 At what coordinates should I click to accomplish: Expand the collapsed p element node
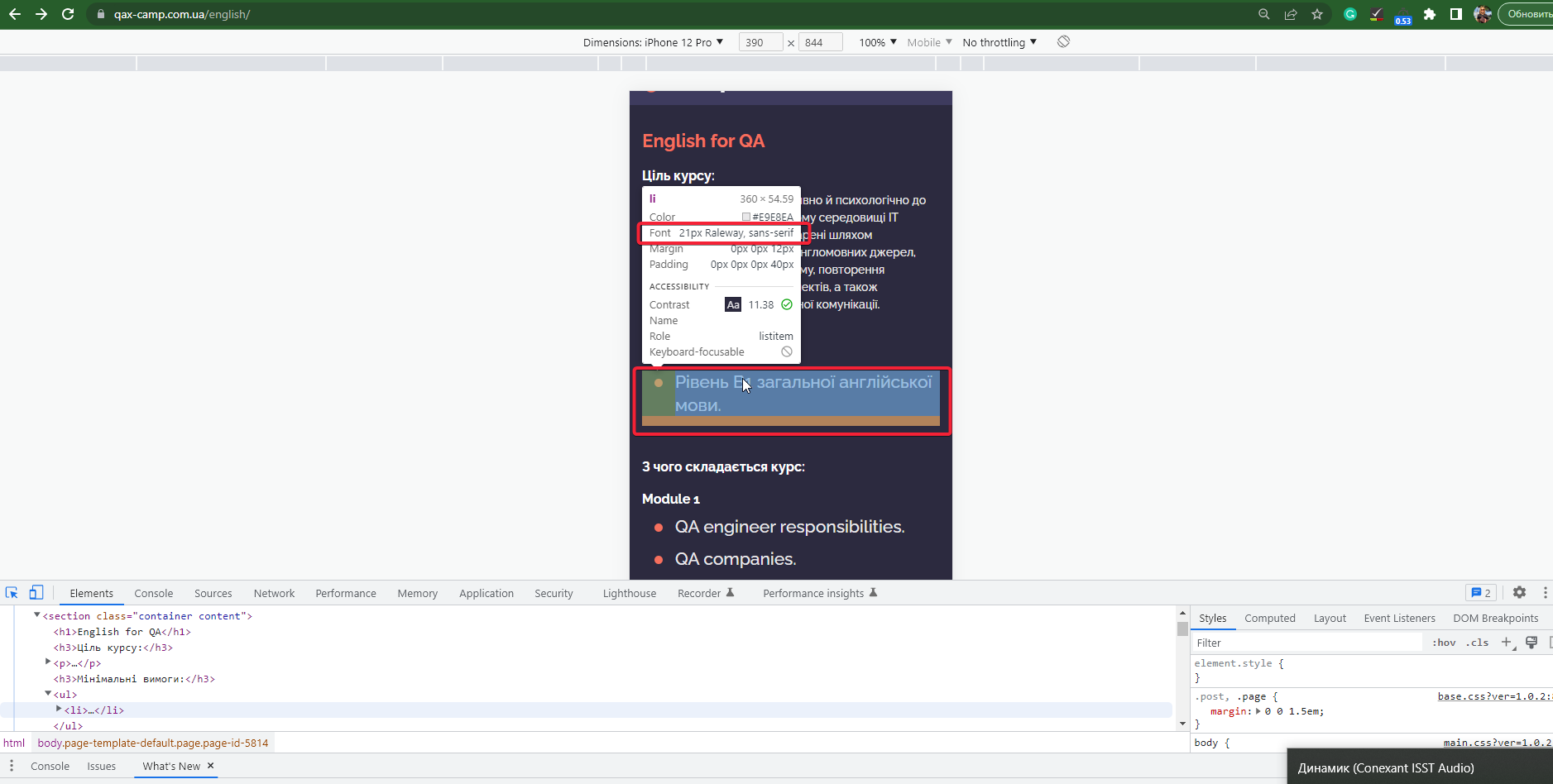[x=47, y=662]
